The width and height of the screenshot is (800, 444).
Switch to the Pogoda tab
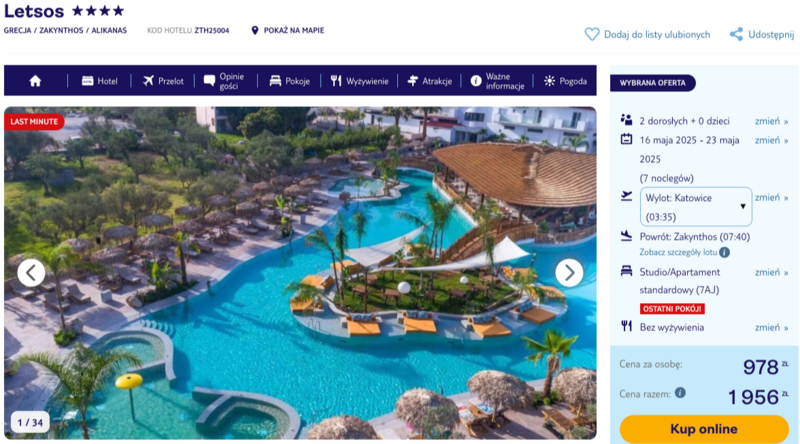pos(565,81)
